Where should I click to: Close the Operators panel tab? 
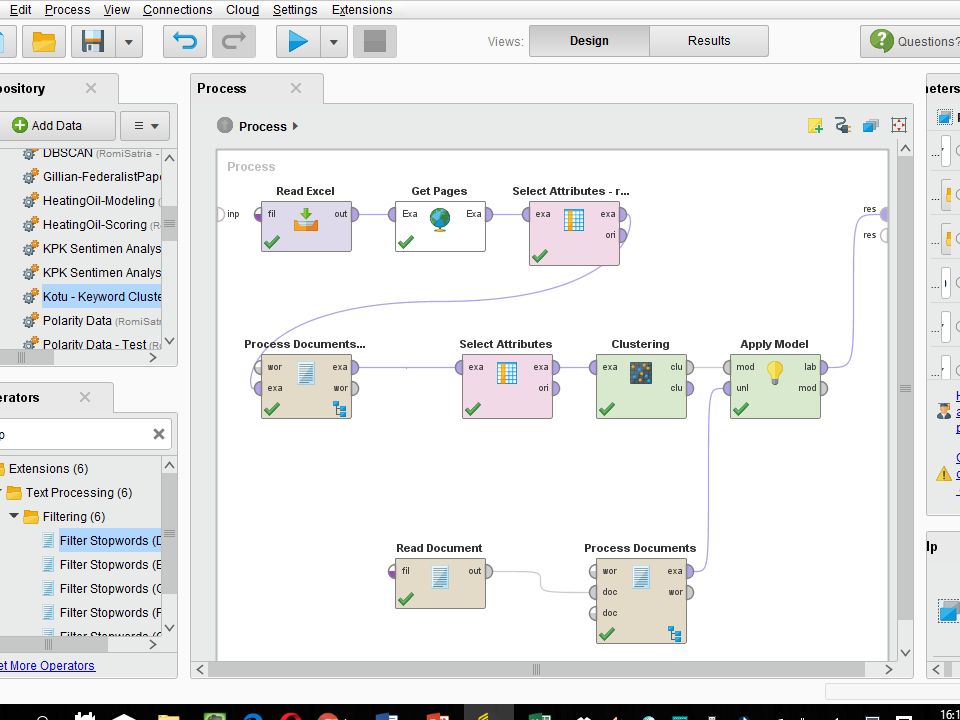[x=84, y=397]
